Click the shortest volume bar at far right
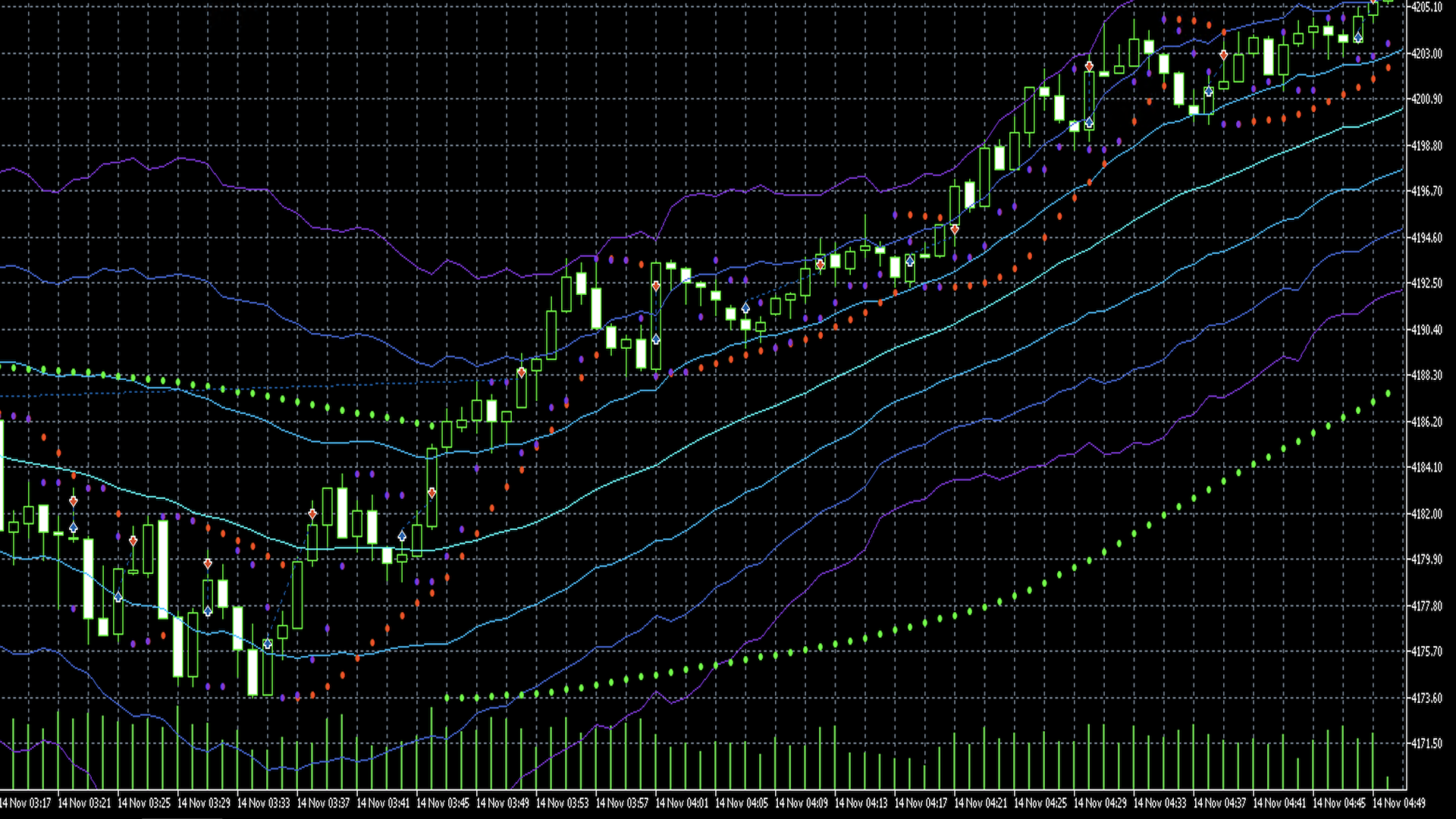This screenshot has height=819, width=1456. (1388, 782)
